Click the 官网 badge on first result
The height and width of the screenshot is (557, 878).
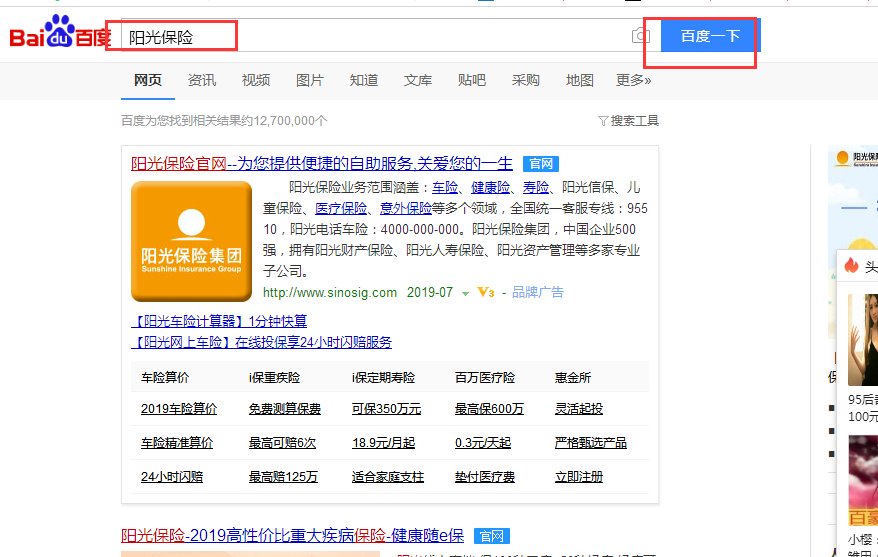[541, 163]
